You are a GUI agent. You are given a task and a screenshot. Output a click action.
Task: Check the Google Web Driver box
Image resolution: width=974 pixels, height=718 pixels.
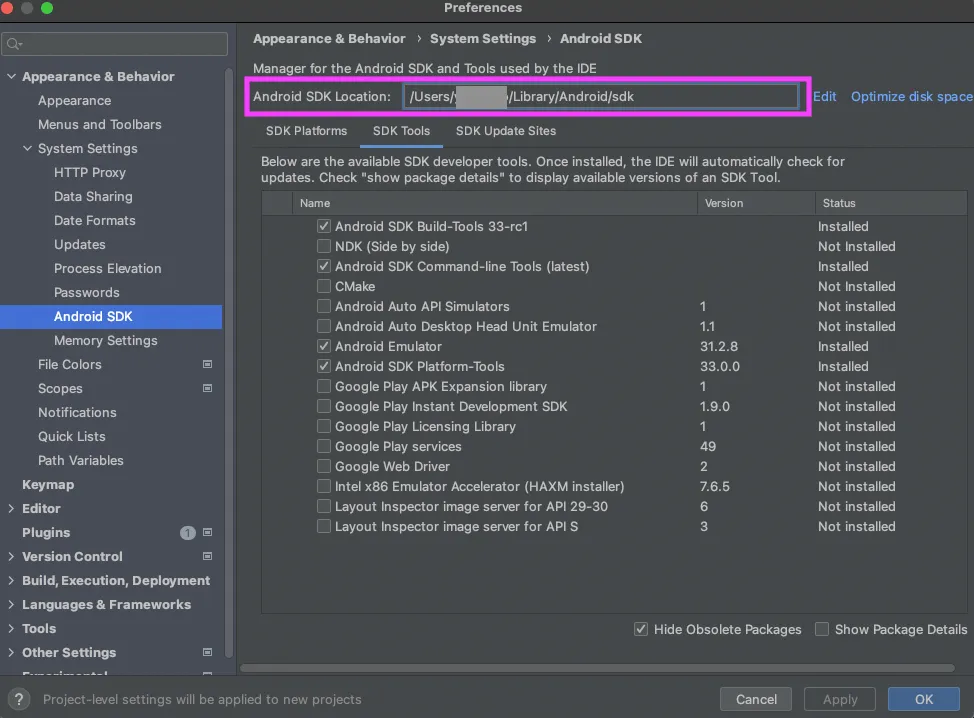tap(324, 466)
